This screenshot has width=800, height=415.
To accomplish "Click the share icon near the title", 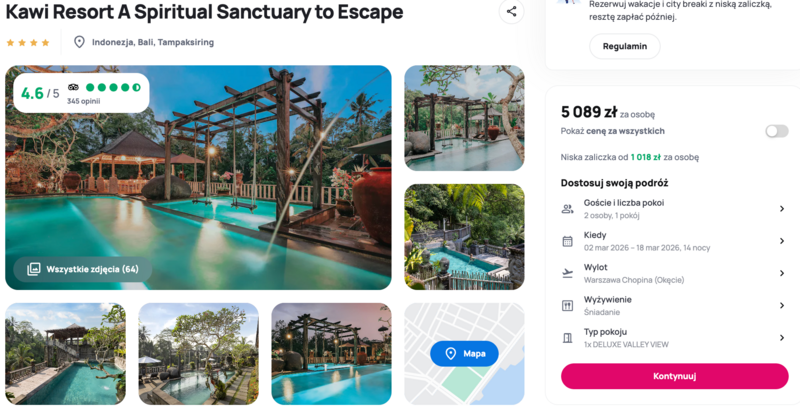I will pyautogui.click(x=511, y=12).
